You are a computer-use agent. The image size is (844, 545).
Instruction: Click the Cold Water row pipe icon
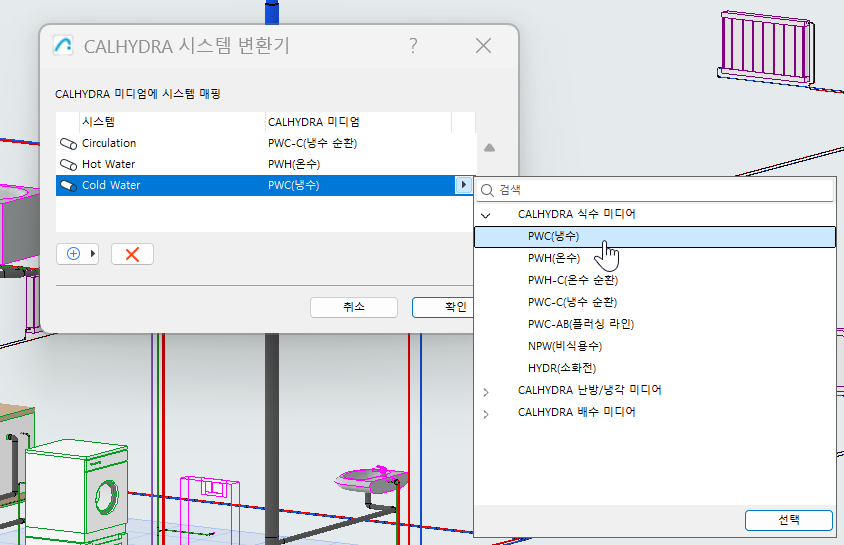pyautogui.click(x=68, y=186)
